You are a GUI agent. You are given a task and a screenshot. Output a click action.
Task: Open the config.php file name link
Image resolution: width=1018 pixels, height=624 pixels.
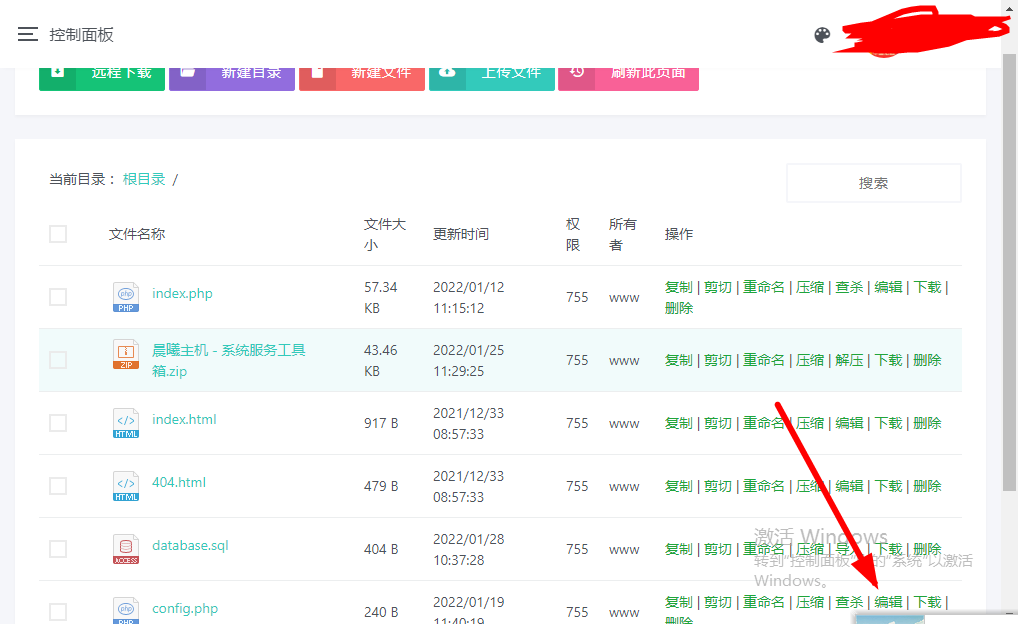pyautogui.click(x=185, y=608)
